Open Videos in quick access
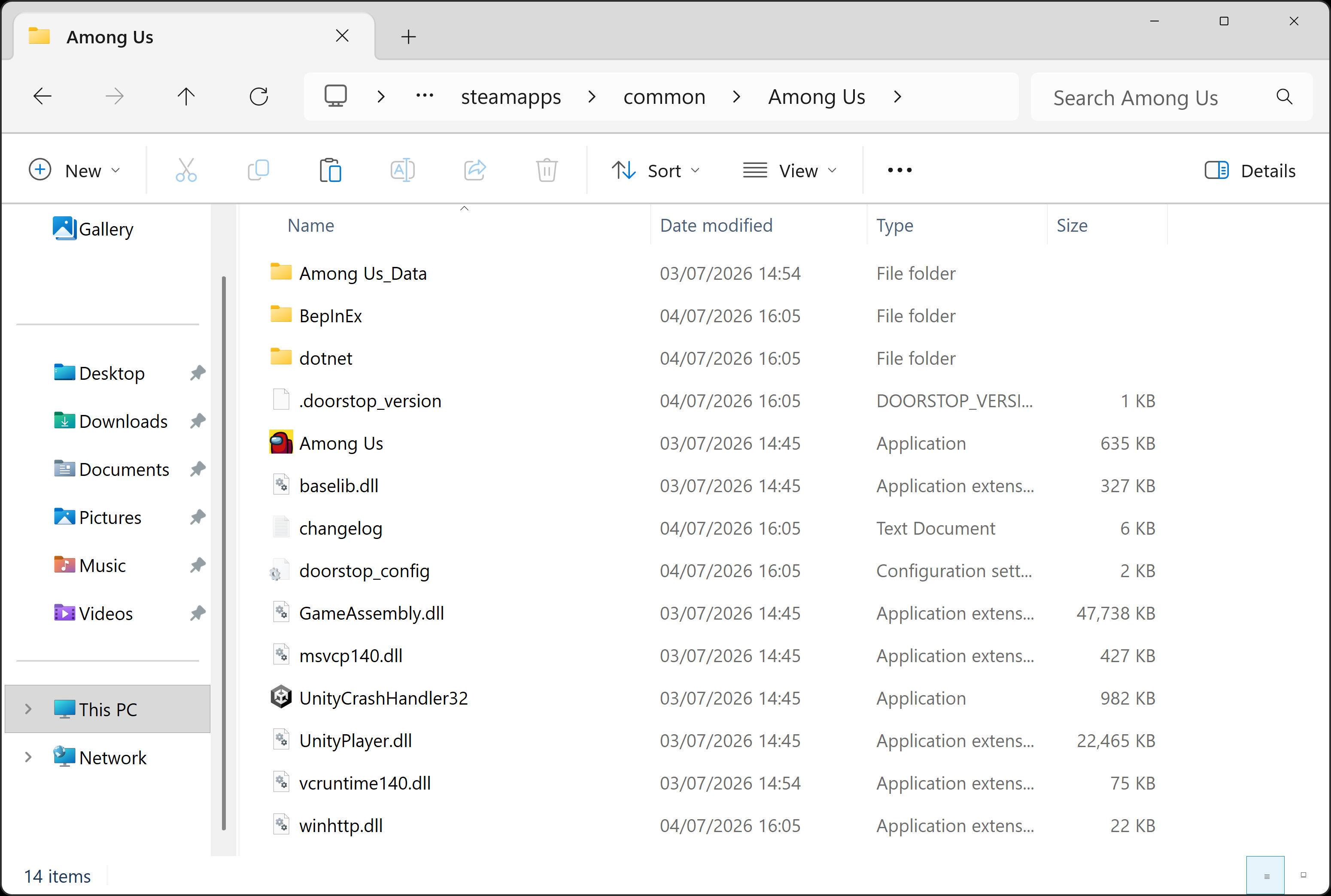 pyautogui.click(x=94, y=613)
